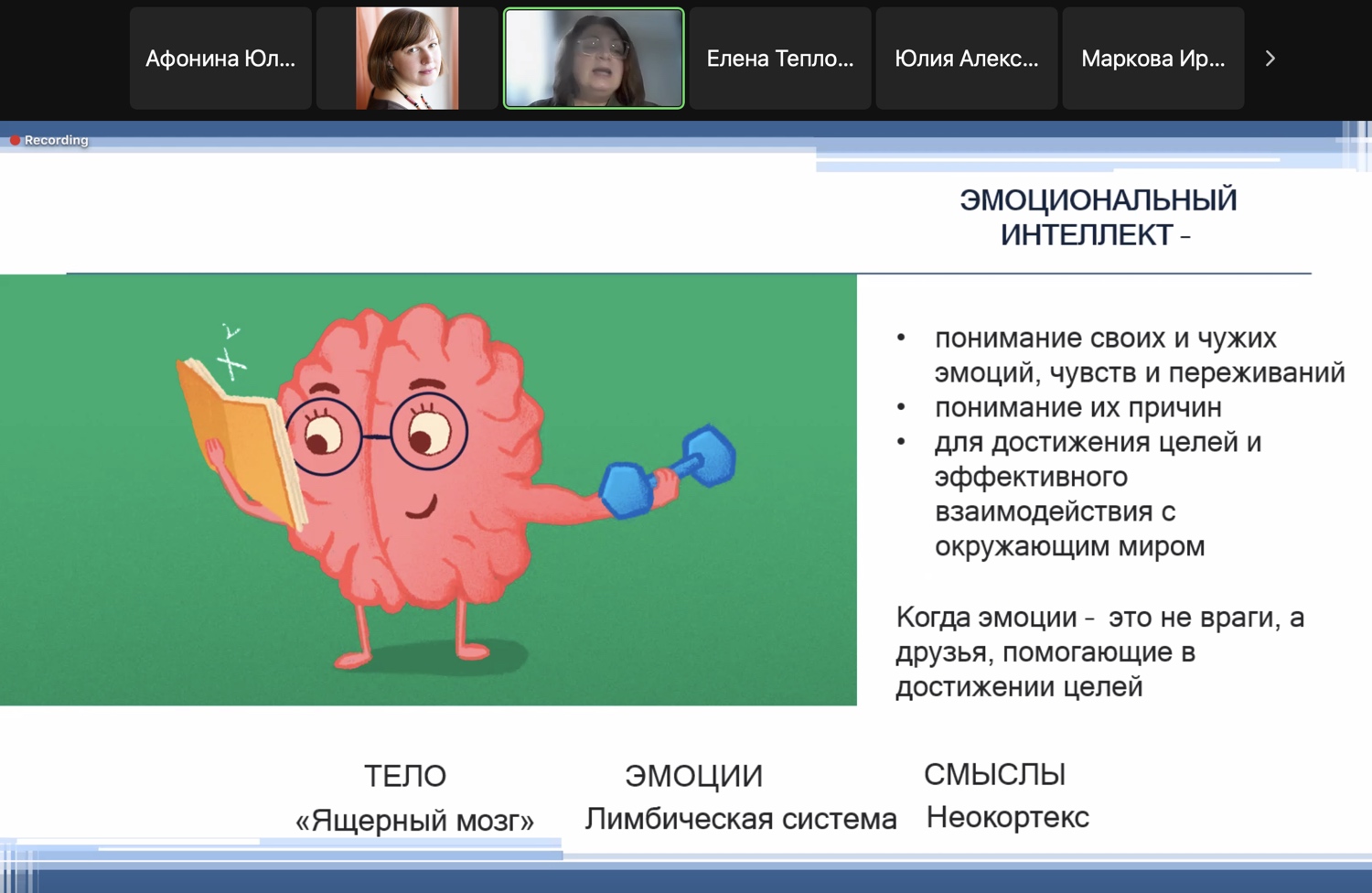Click the slide title ЭМОЦИОНАЛЬНЫЙ ИНТЕЛЛЕКТ

pyautogui.click(x=1098, y=217)
